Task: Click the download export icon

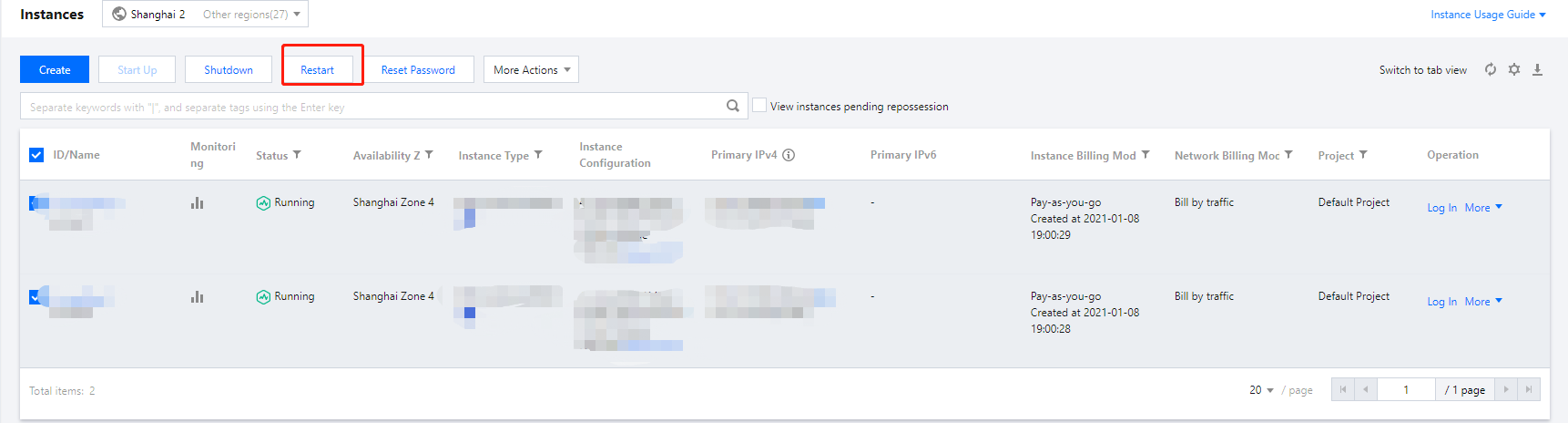Action: [1537, 69]
